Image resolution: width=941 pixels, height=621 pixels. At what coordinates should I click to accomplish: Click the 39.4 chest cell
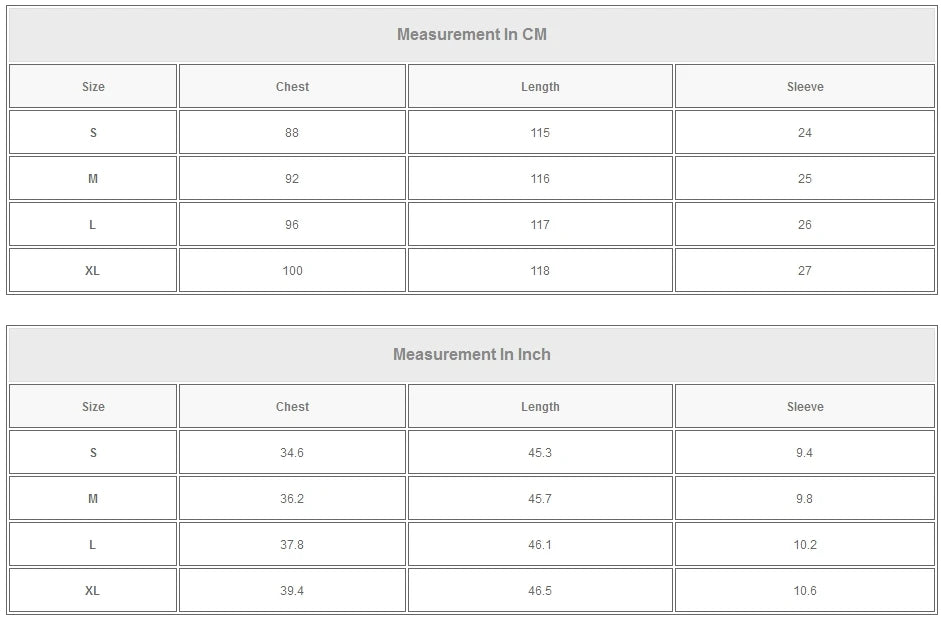tap(292, 591)
